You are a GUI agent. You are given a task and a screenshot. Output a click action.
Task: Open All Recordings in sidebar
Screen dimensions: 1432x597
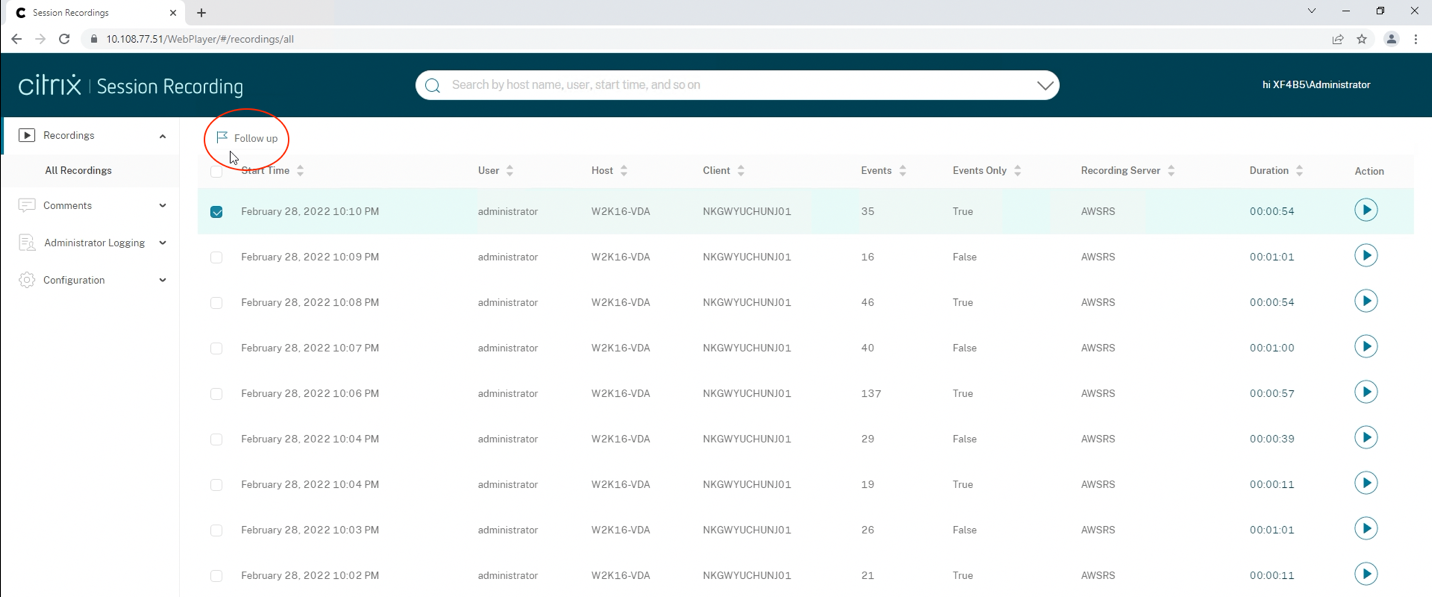(x=78, y=171)
